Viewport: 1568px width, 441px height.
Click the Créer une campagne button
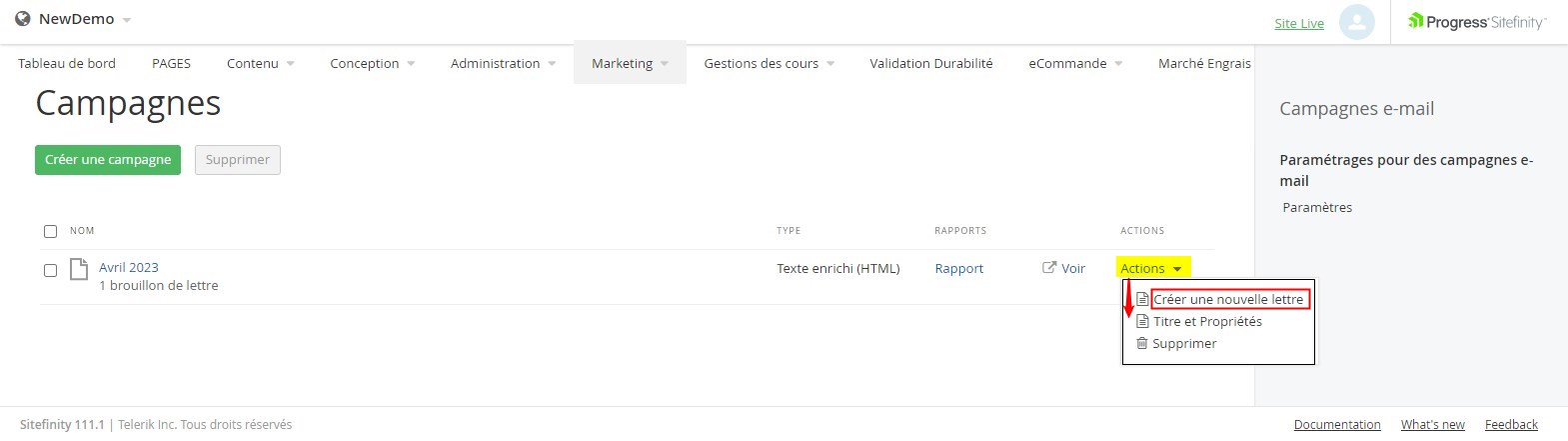pyautogui.click(x=108, y=160)
